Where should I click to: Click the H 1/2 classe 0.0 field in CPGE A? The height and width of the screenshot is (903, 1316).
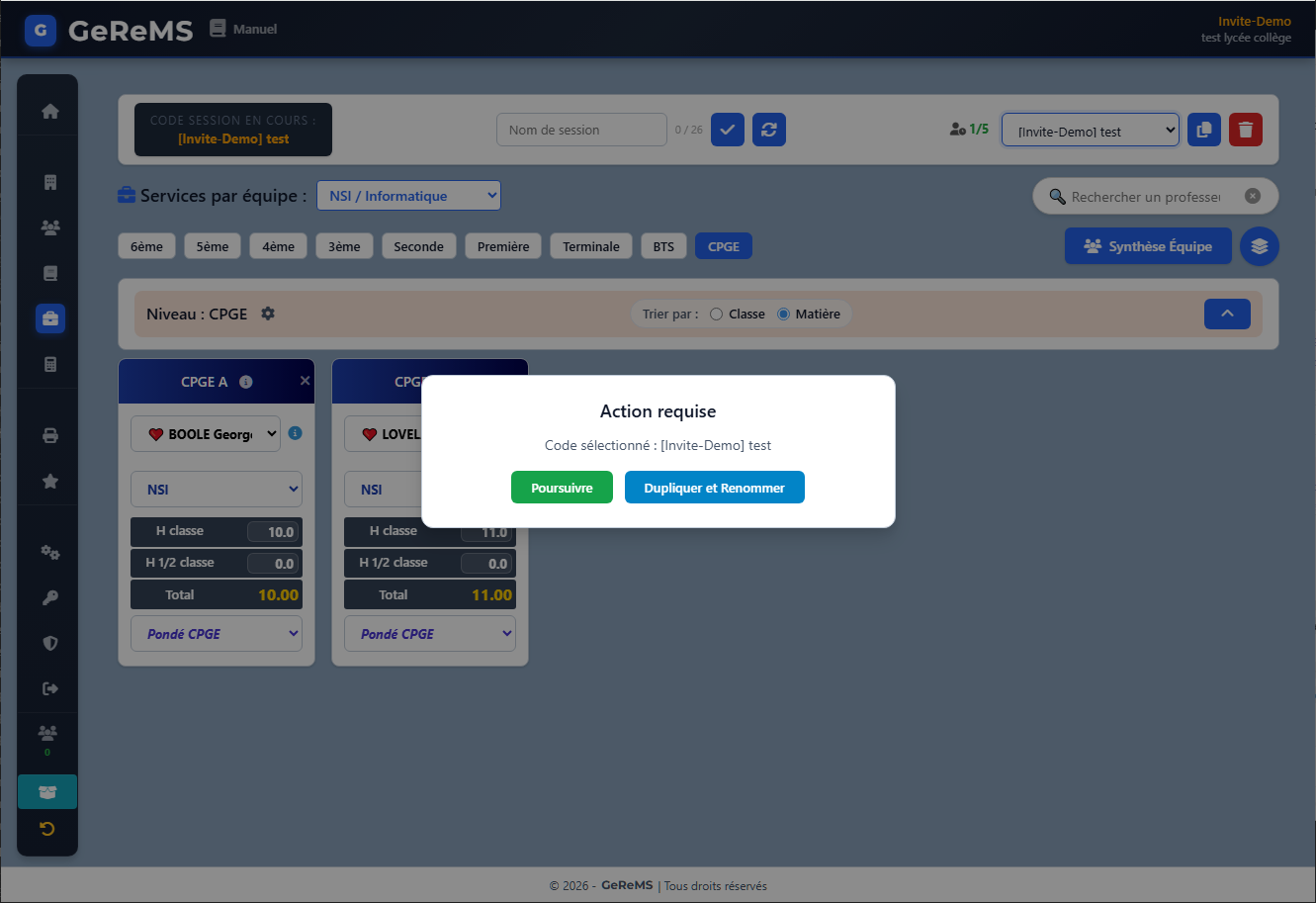click(x=273, y=564)
